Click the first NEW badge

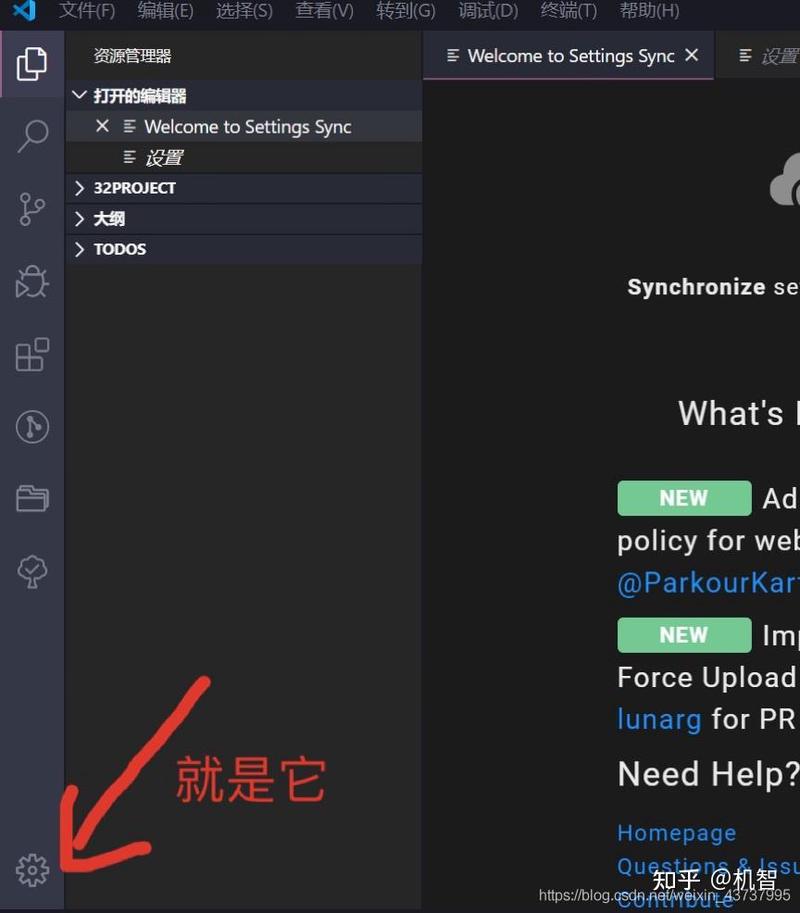[684, 498]
